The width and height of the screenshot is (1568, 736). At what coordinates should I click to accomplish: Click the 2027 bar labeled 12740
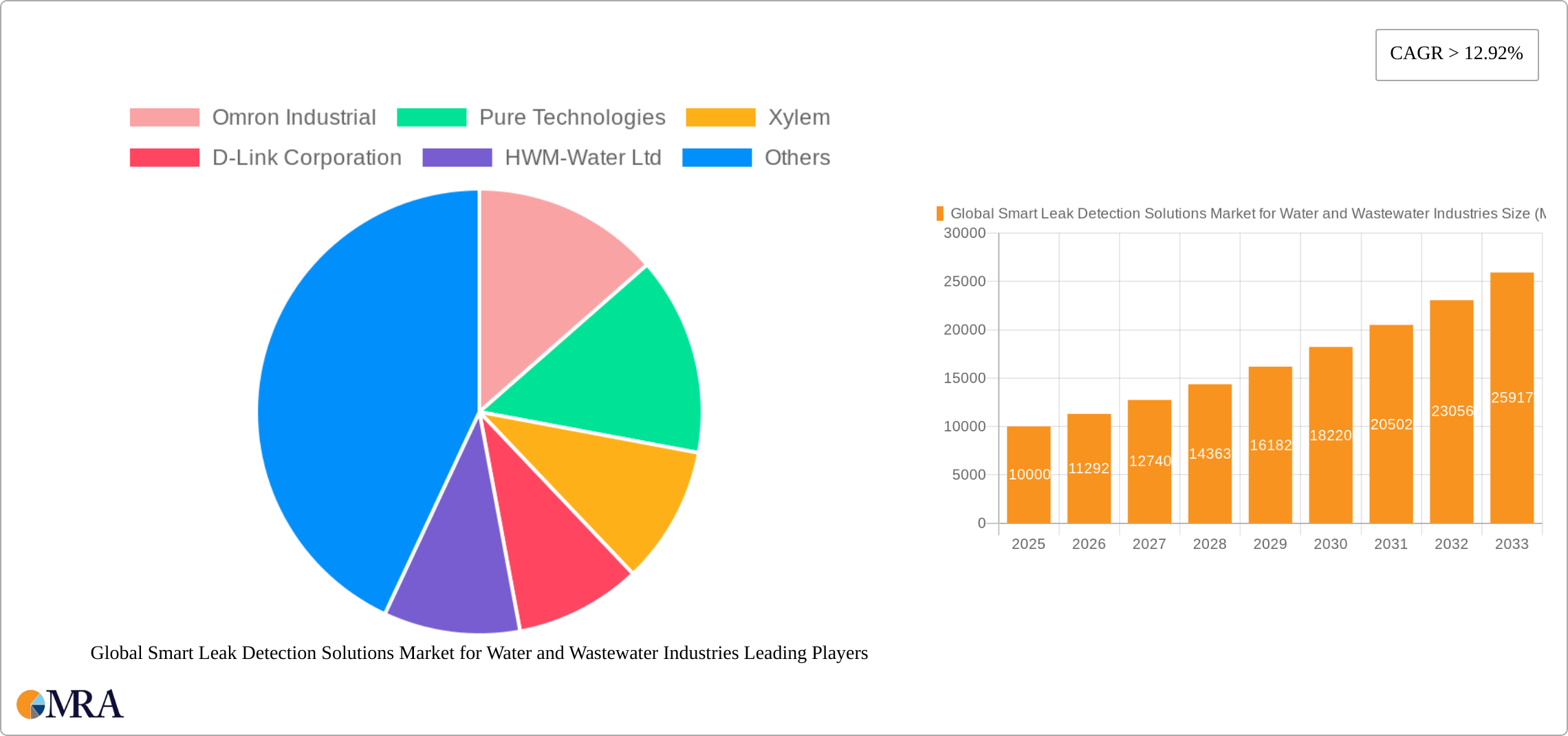[x=1149, y=462]
